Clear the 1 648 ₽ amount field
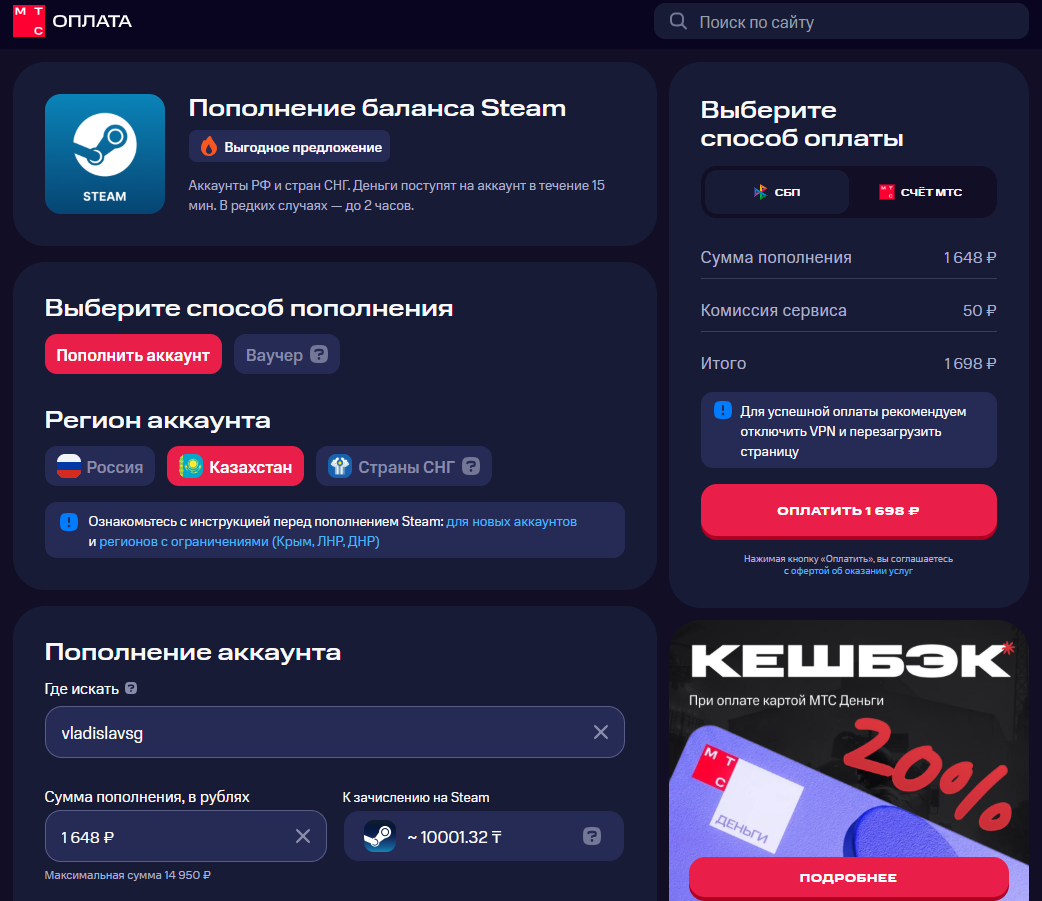 (x=302, y=836)
